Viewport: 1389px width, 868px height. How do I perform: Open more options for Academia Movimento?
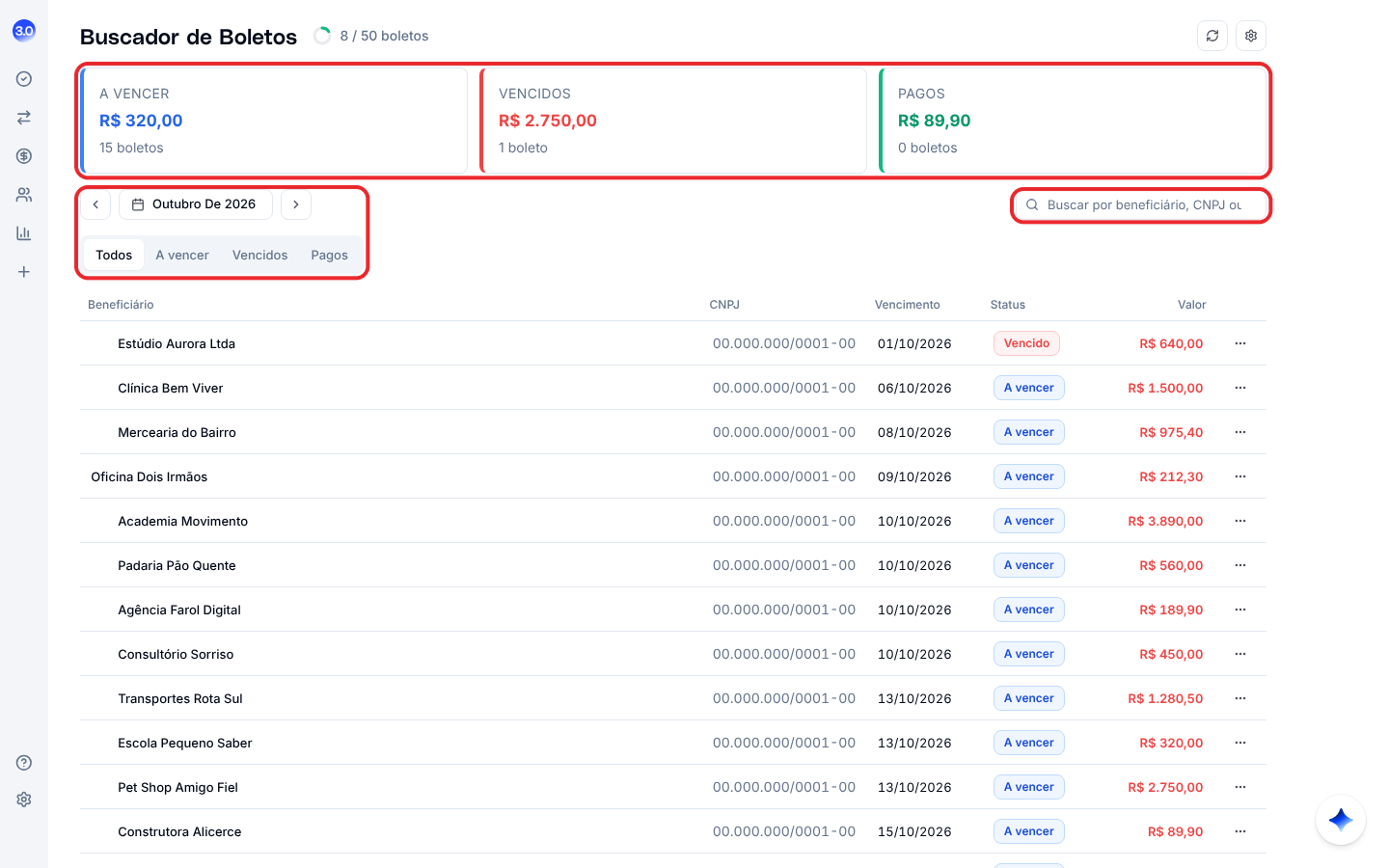point(1240,521)
